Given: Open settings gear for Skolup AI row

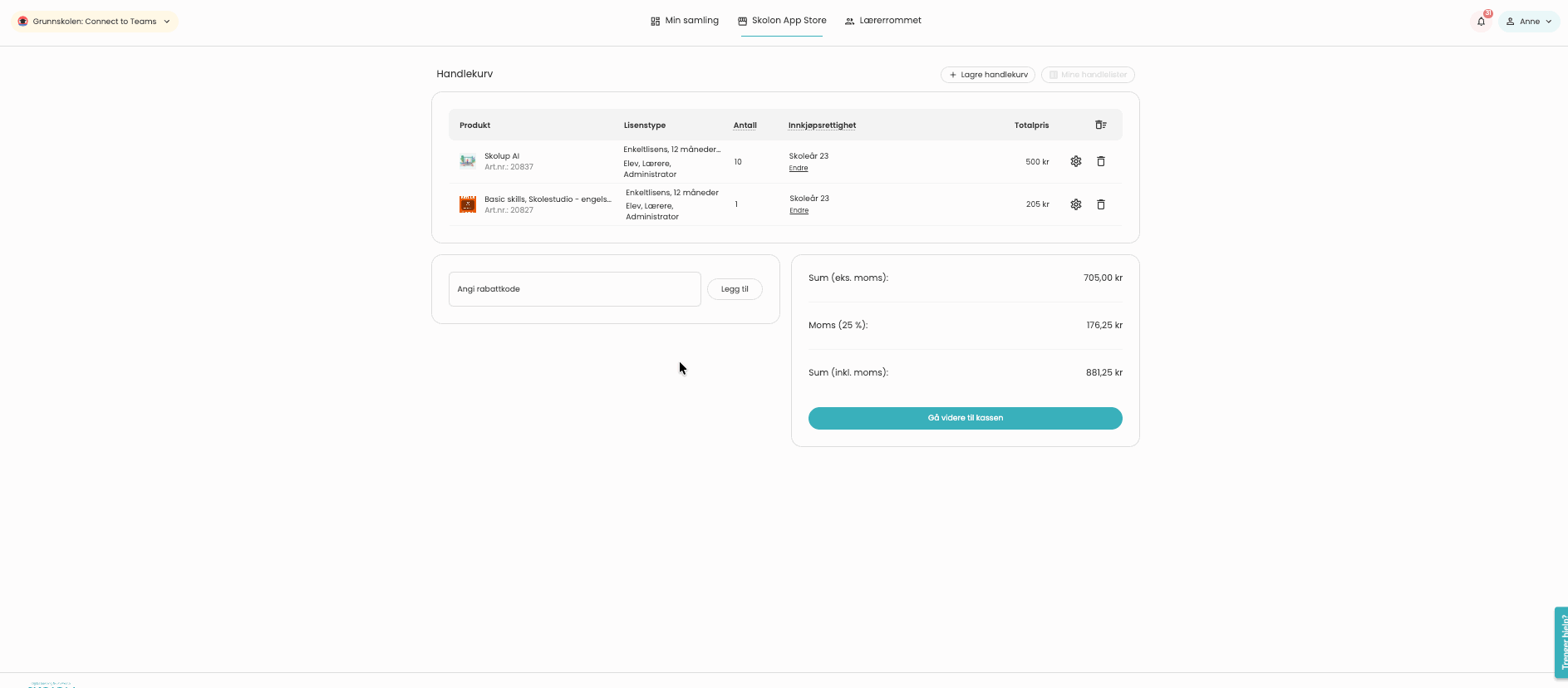Looking at the screenshot, I should (x=1075, y=161).
